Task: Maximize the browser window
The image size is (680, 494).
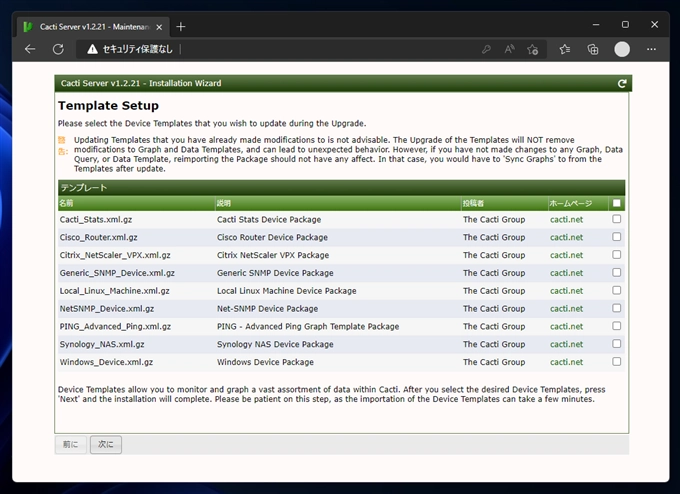Action: point(625,25)
